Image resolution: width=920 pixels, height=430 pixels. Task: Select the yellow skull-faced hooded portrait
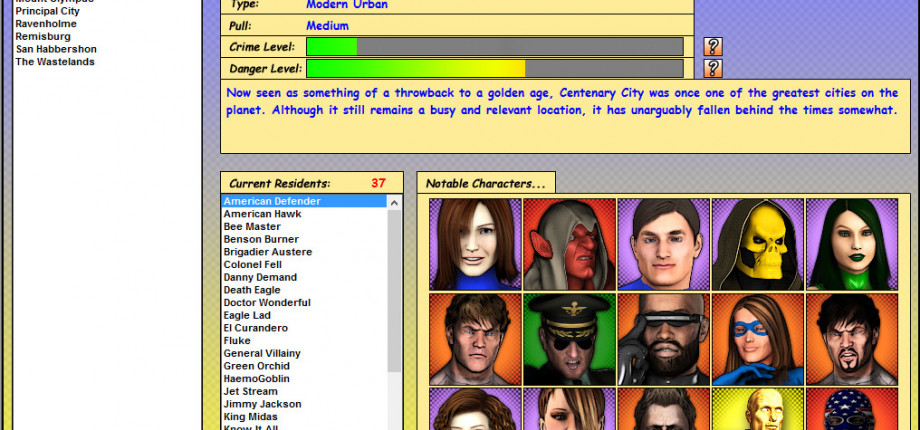tap(758, 244)
